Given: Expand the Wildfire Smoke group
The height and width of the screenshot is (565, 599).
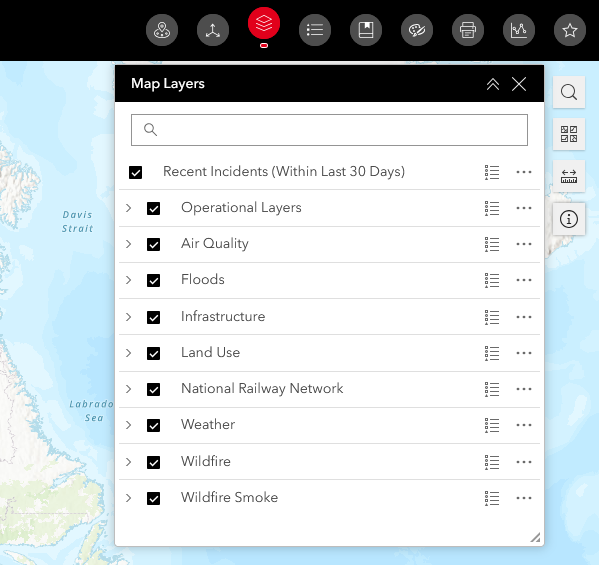Looking at the screenshot, I should tap(128, 498).
